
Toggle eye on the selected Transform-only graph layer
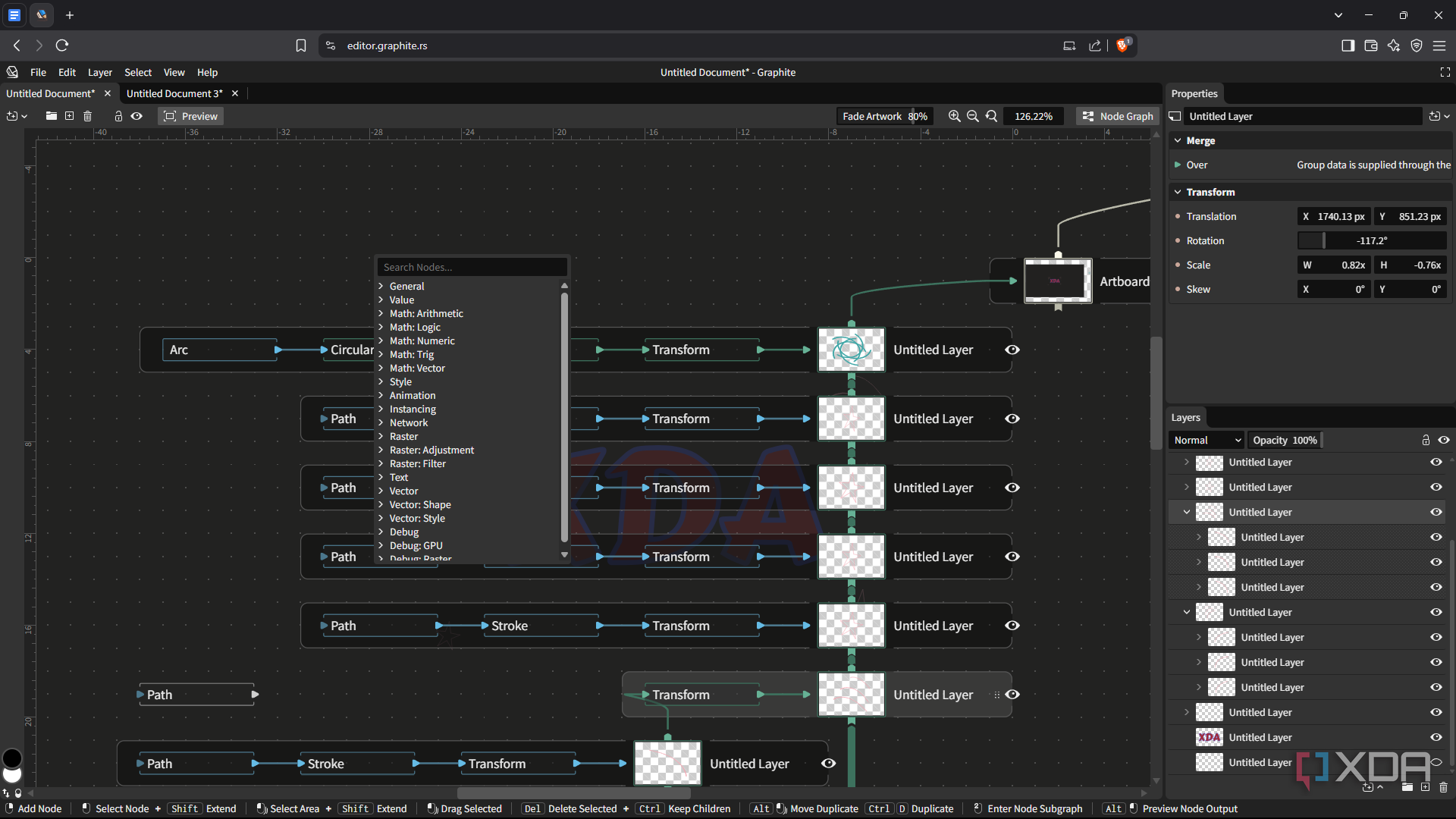[x=1012, y=695]
